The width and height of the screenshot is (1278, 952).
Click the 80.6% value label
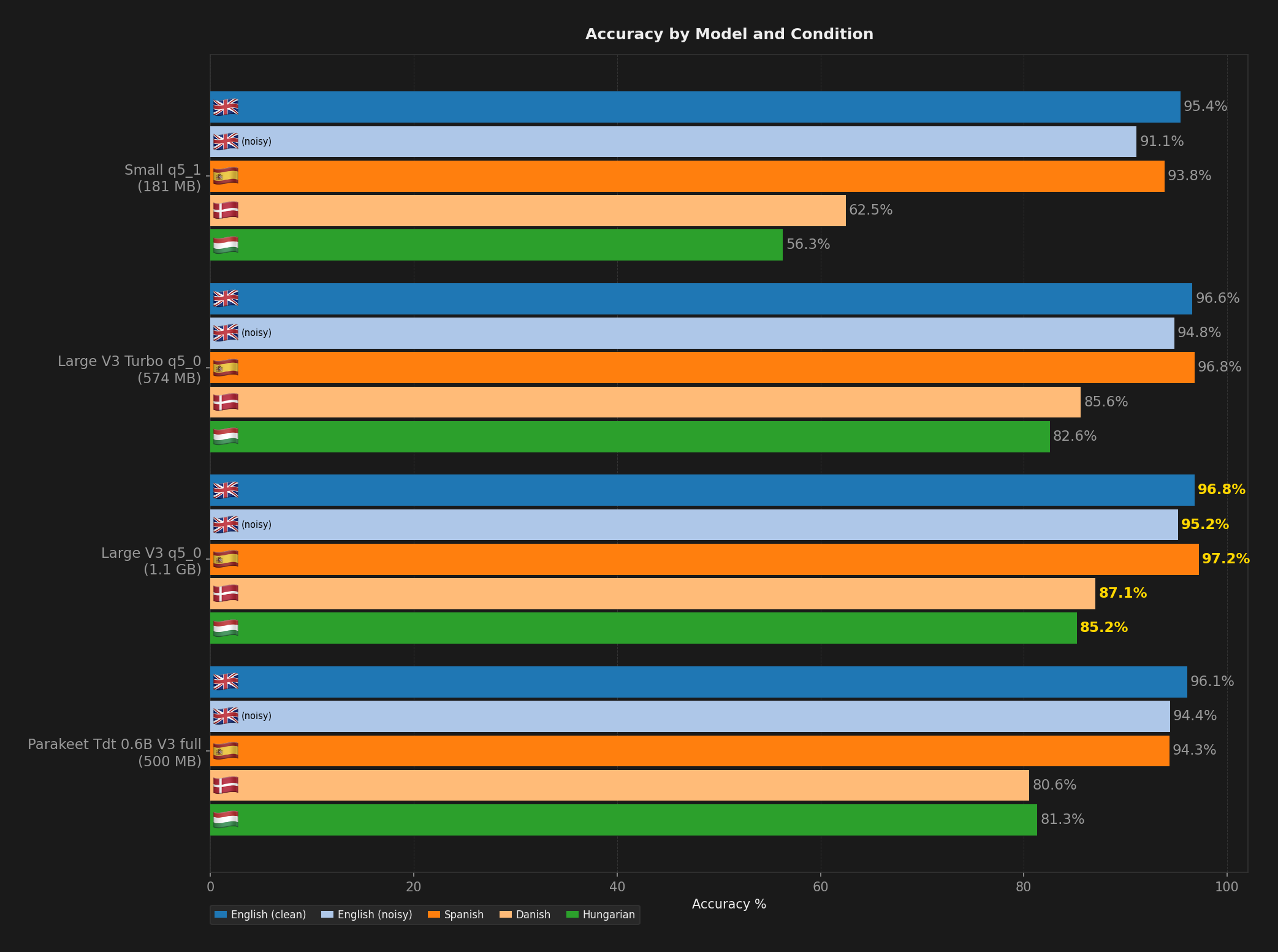[1055, 785]
